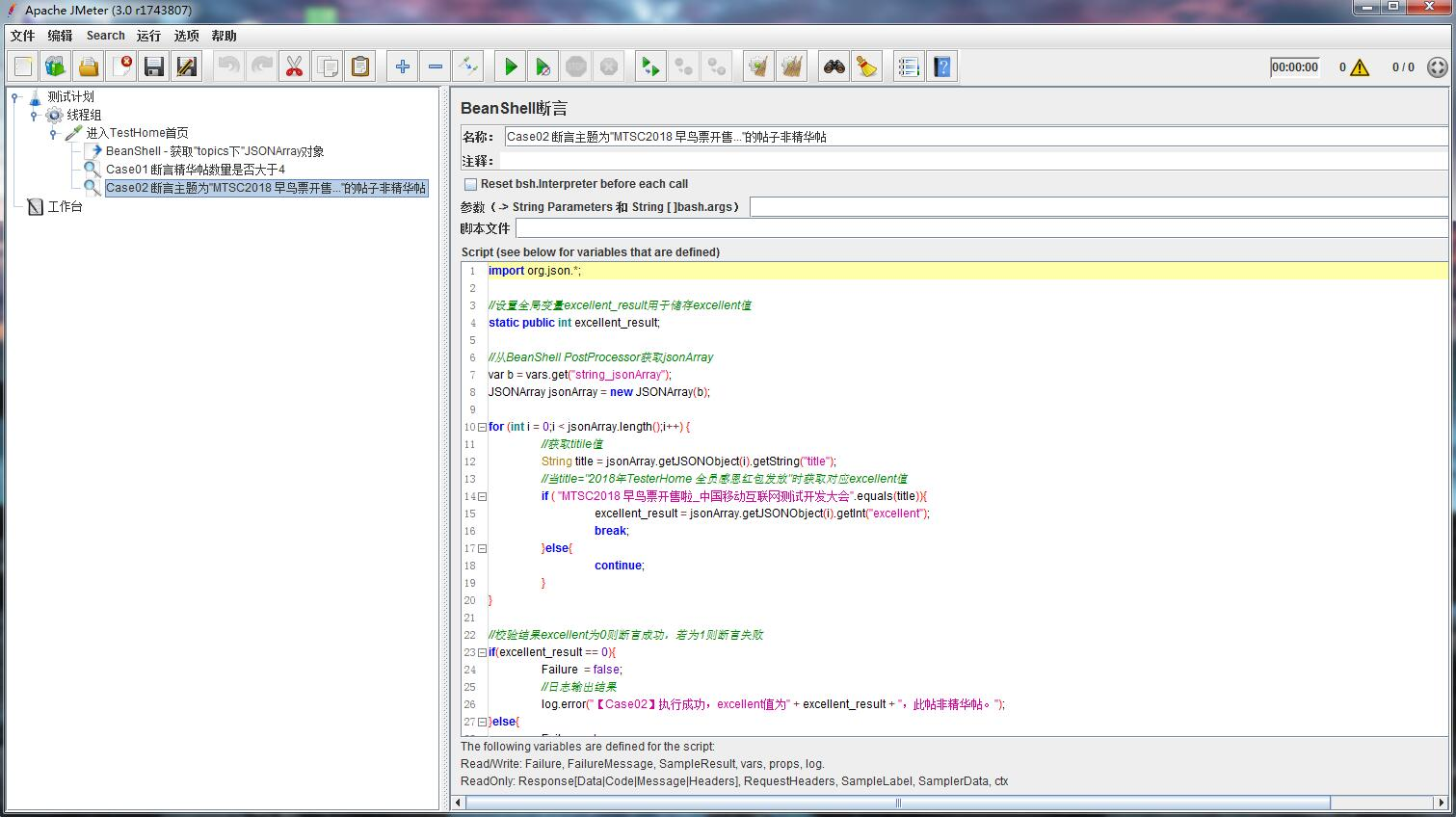The height and width of the screenshot is (817, 1456).
Task: Click Start no pauses icon
Action: 543,66
